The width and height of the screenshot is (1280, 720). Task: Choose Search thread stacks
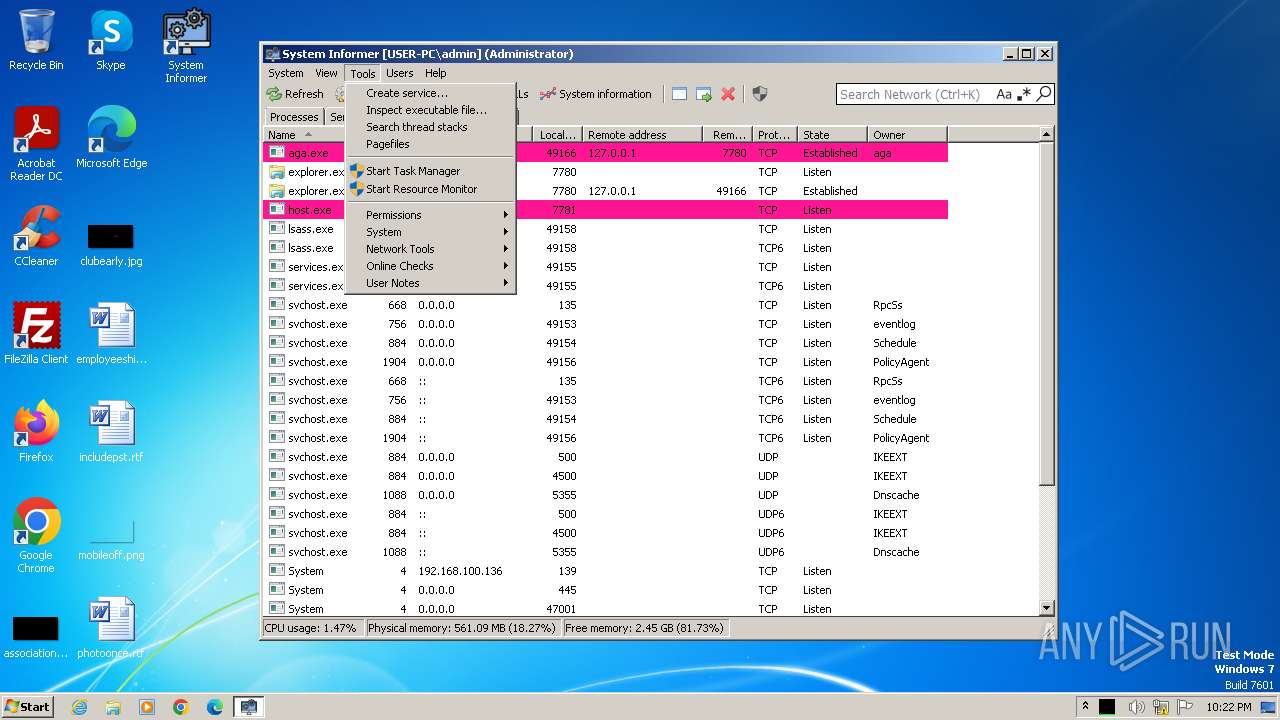(x=430, y=127)
